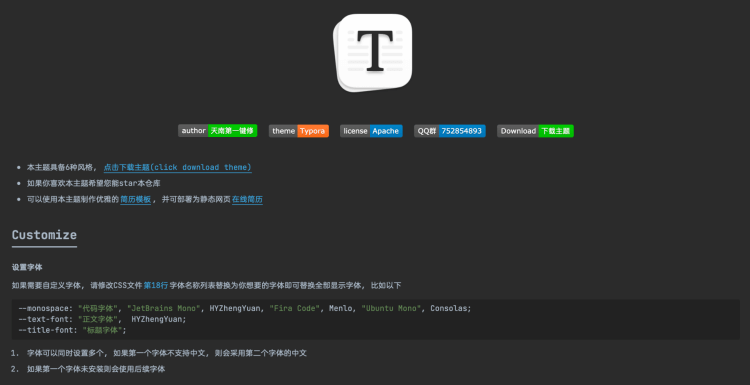Click the license Apache badge
The height and width of the screenshot is (385, 750).
click(371, 131)
